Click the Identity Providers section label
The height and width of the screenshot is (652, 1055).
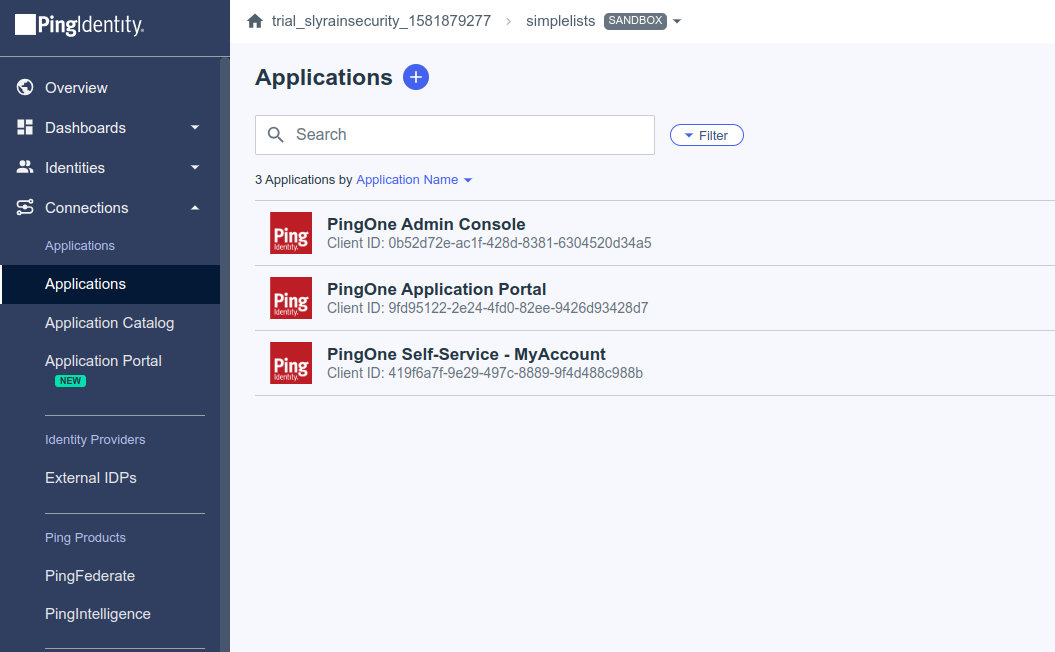[x=95, y=439]
